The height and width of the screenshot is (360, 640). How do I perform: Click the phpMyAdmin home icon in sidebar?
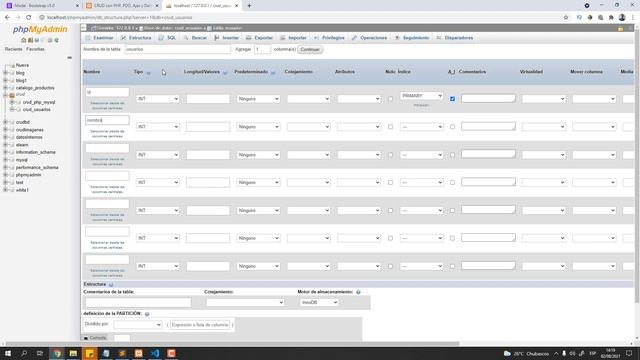click(x=24, y=40)
